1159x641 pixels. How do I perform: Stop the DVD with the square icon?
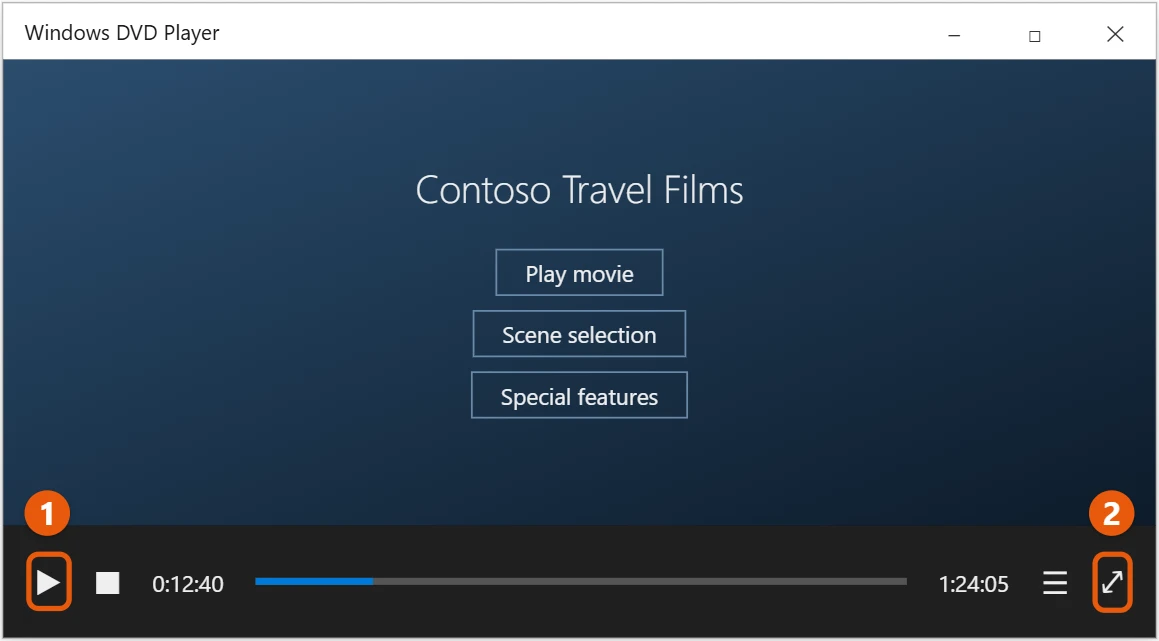pos(108,583)
